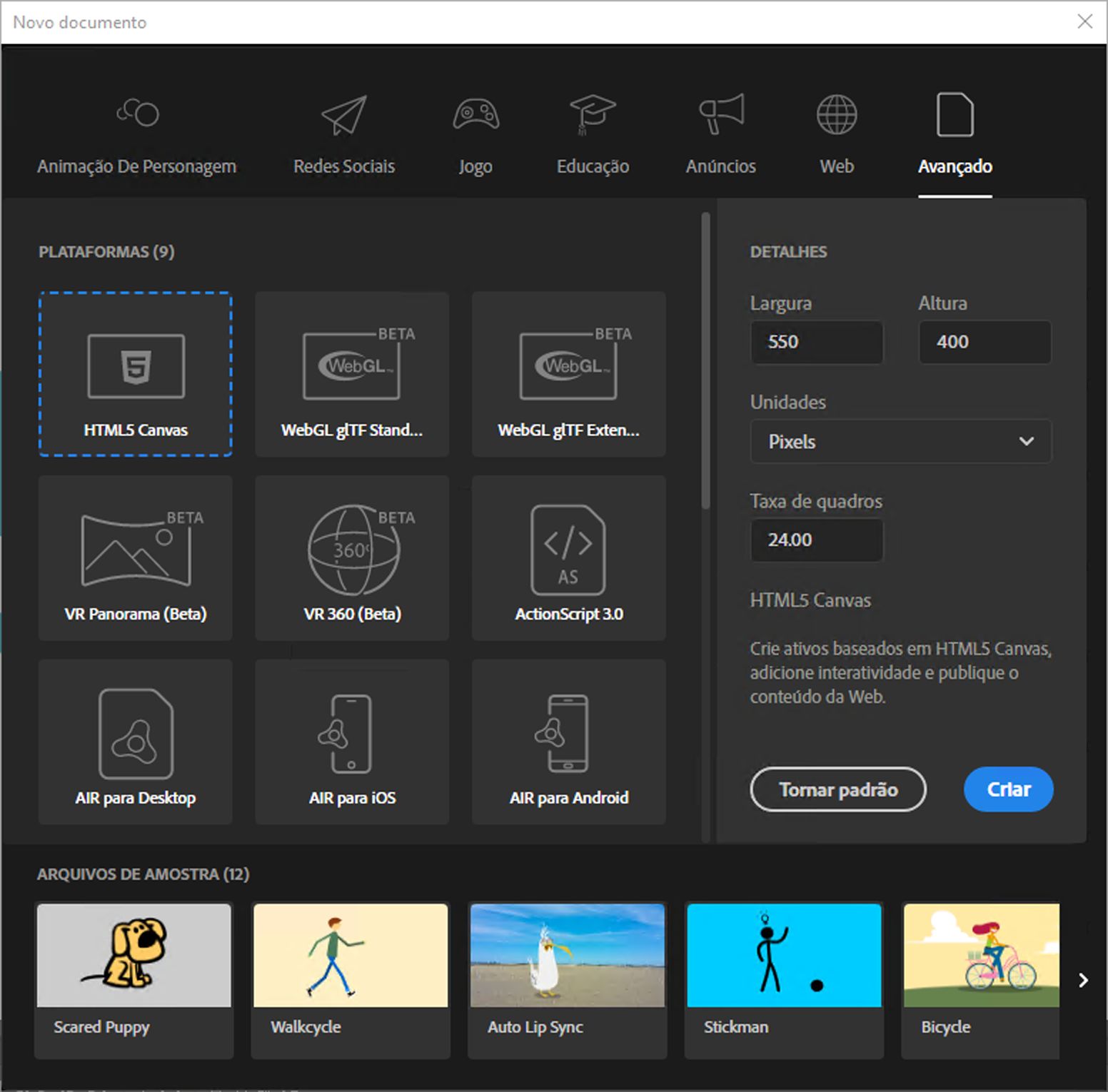The width and height of the screenshot is (1108, 1092).
Task: Click the Redes Sociais paper plane icon
Action: click(x=344, y=114)
